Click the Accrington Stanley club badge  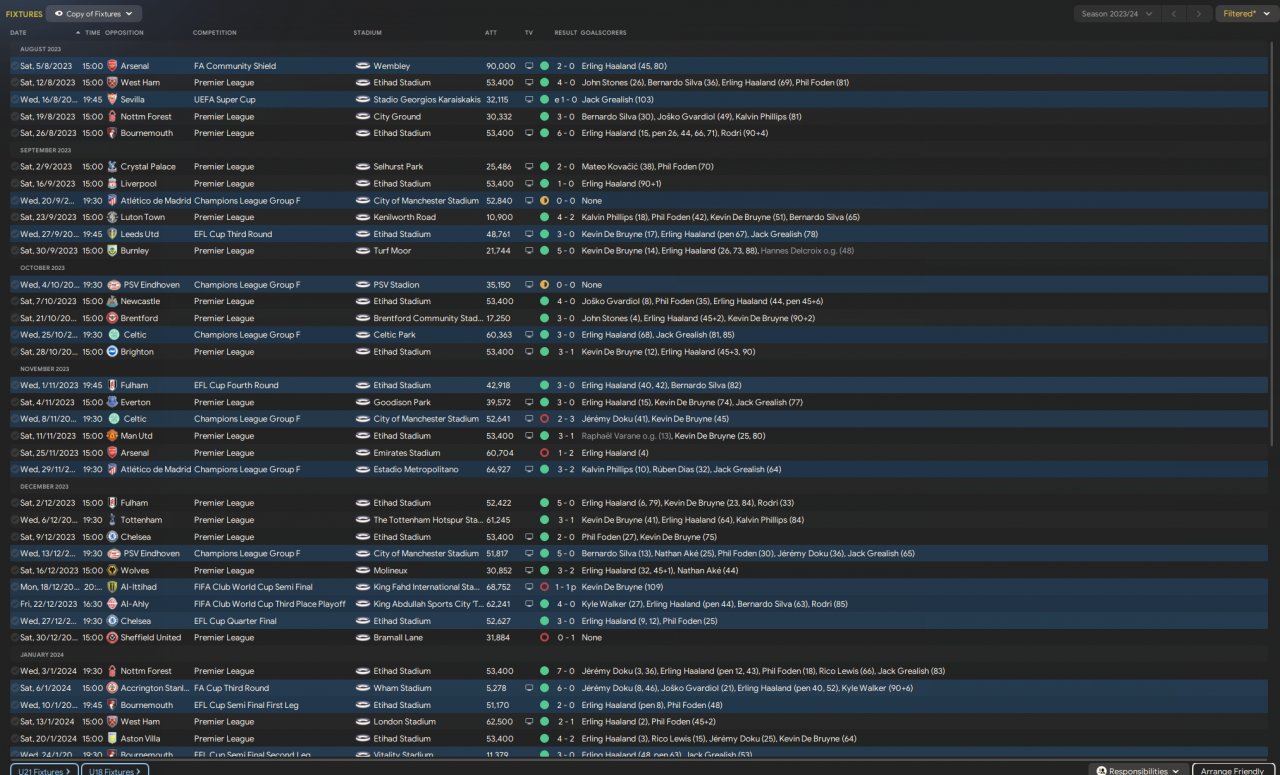[x=113, y=688]
